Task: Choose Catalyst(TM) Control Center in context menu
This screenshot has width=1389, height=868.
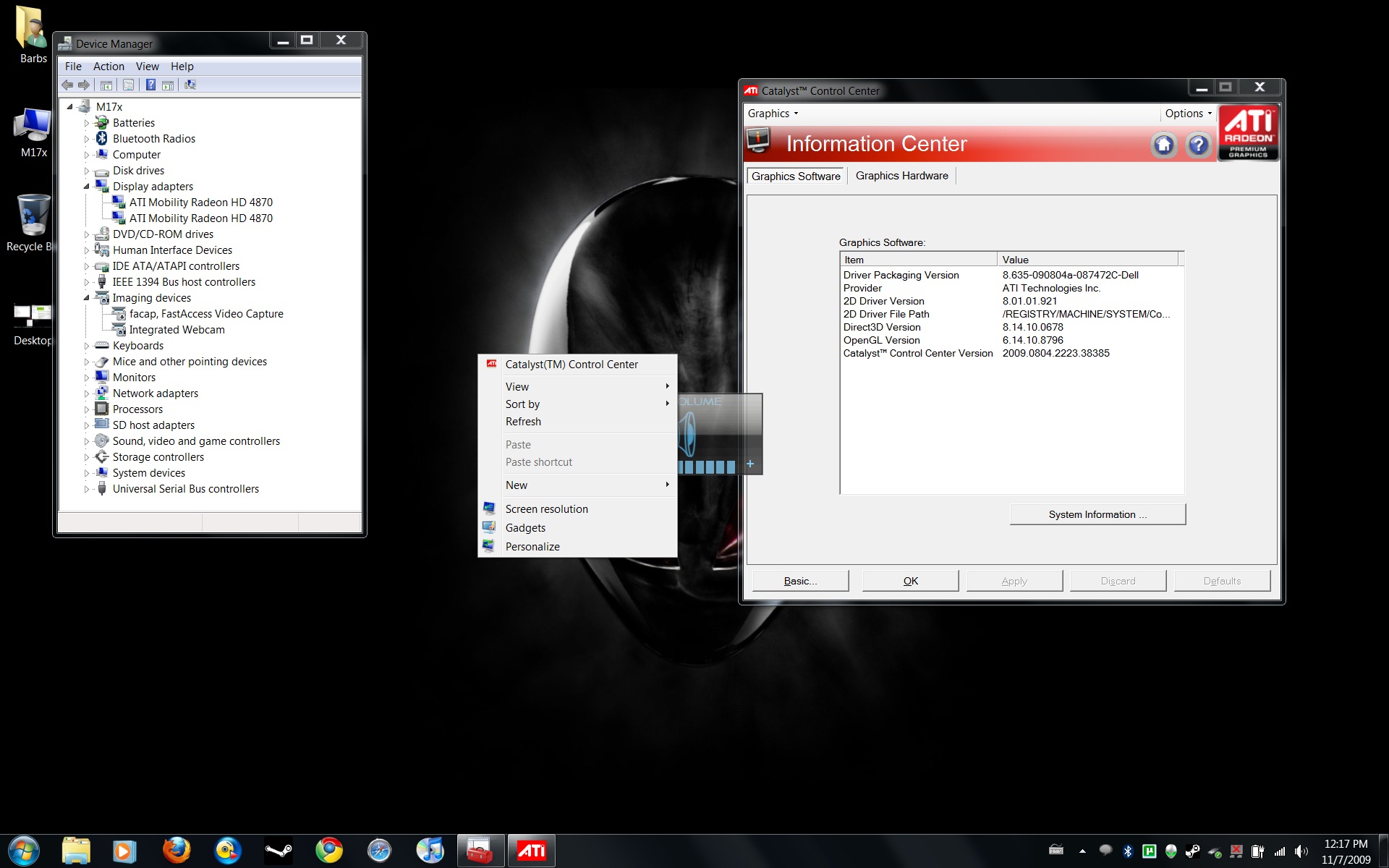Action: point(577,365)
